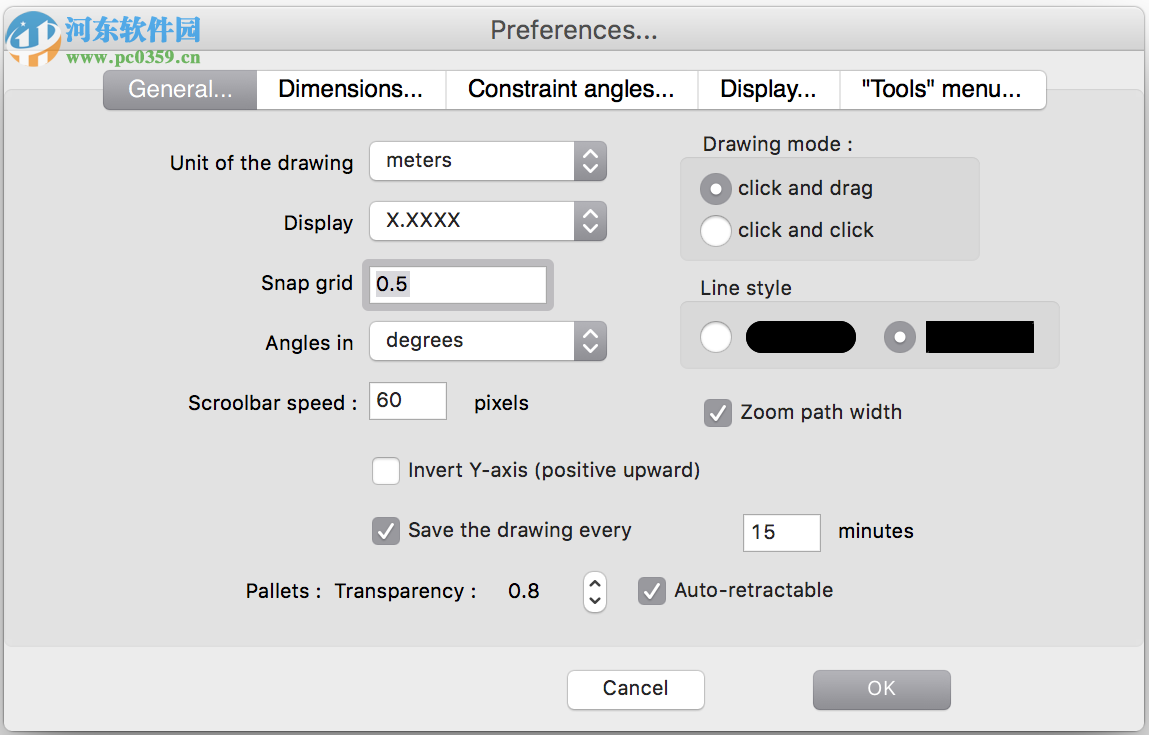Select the "click and click" drawing mode

pos(716,231)
